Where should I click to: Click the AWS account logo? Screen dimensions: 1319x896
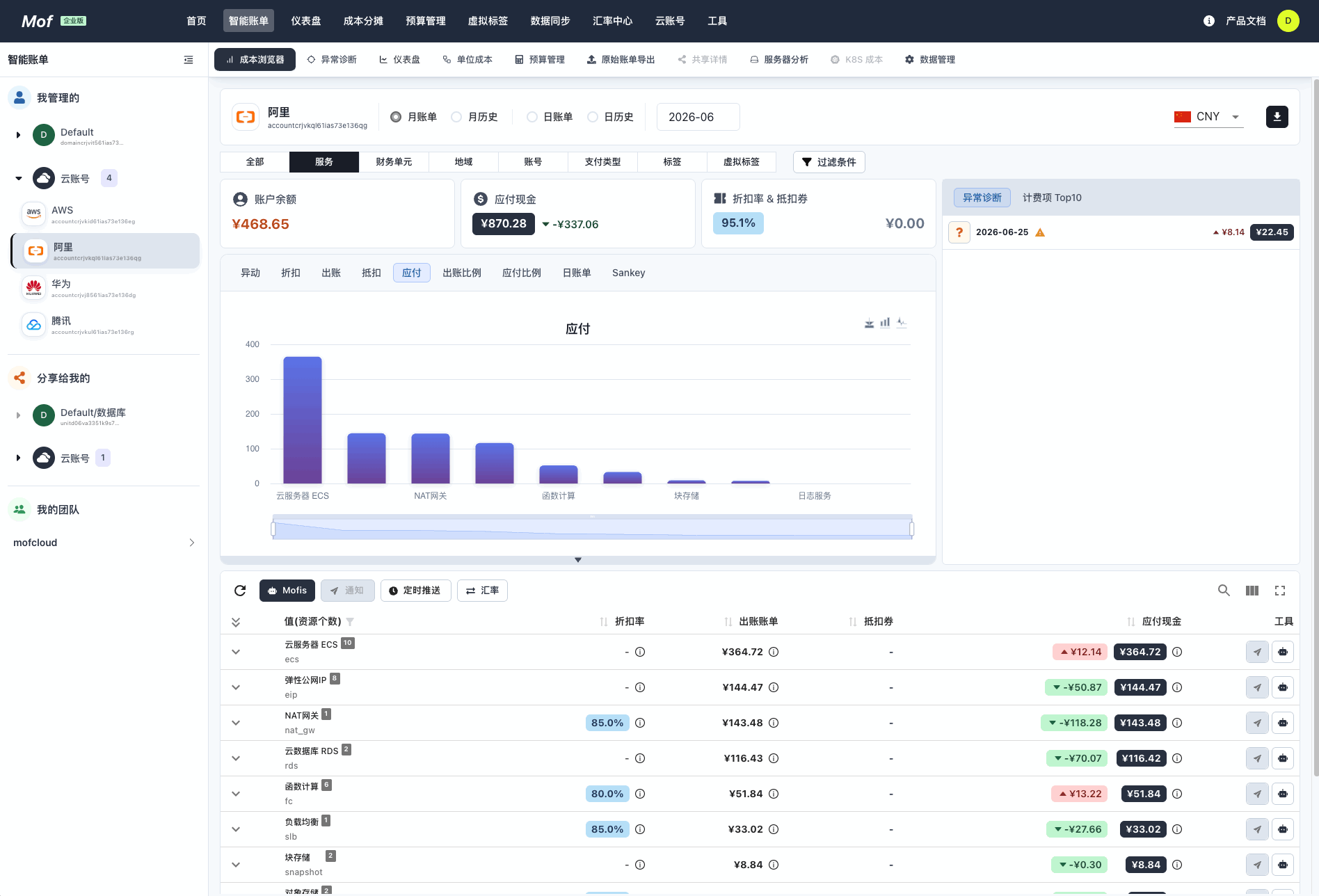pos(33,213)
